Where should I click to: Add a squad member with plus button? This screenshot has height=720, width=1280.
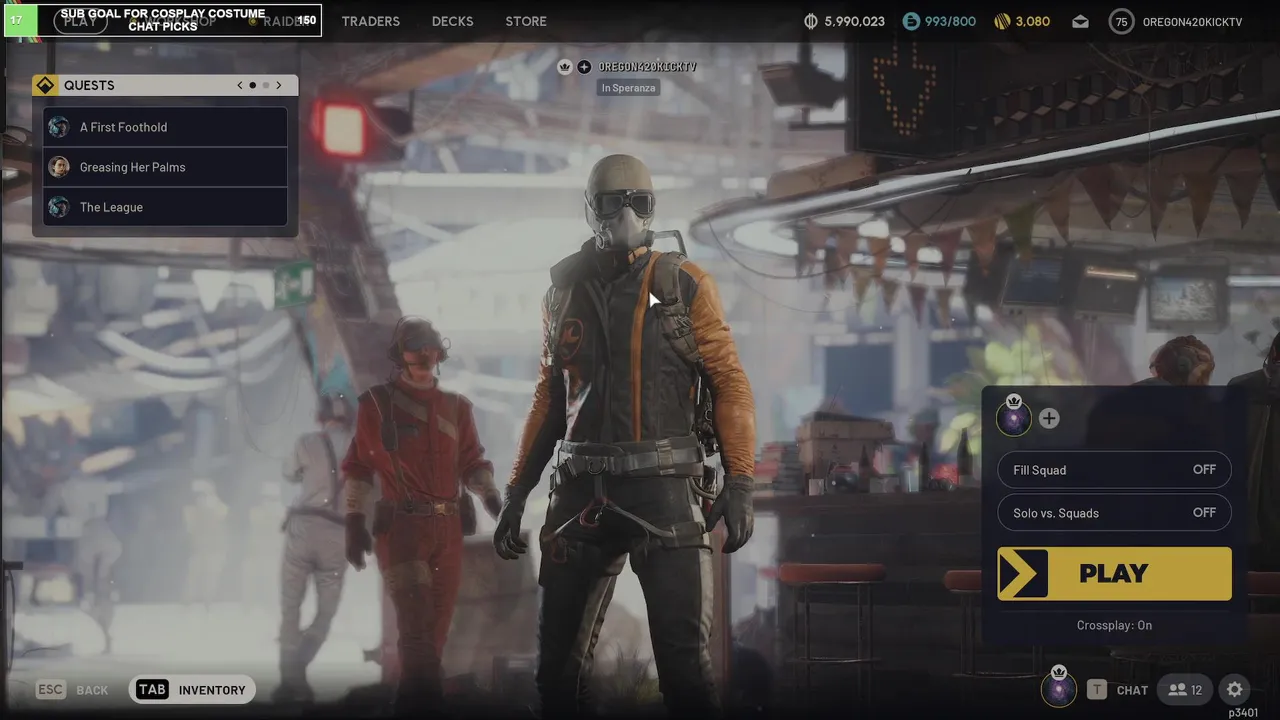pyautogui.click(x=1049, y=419)
